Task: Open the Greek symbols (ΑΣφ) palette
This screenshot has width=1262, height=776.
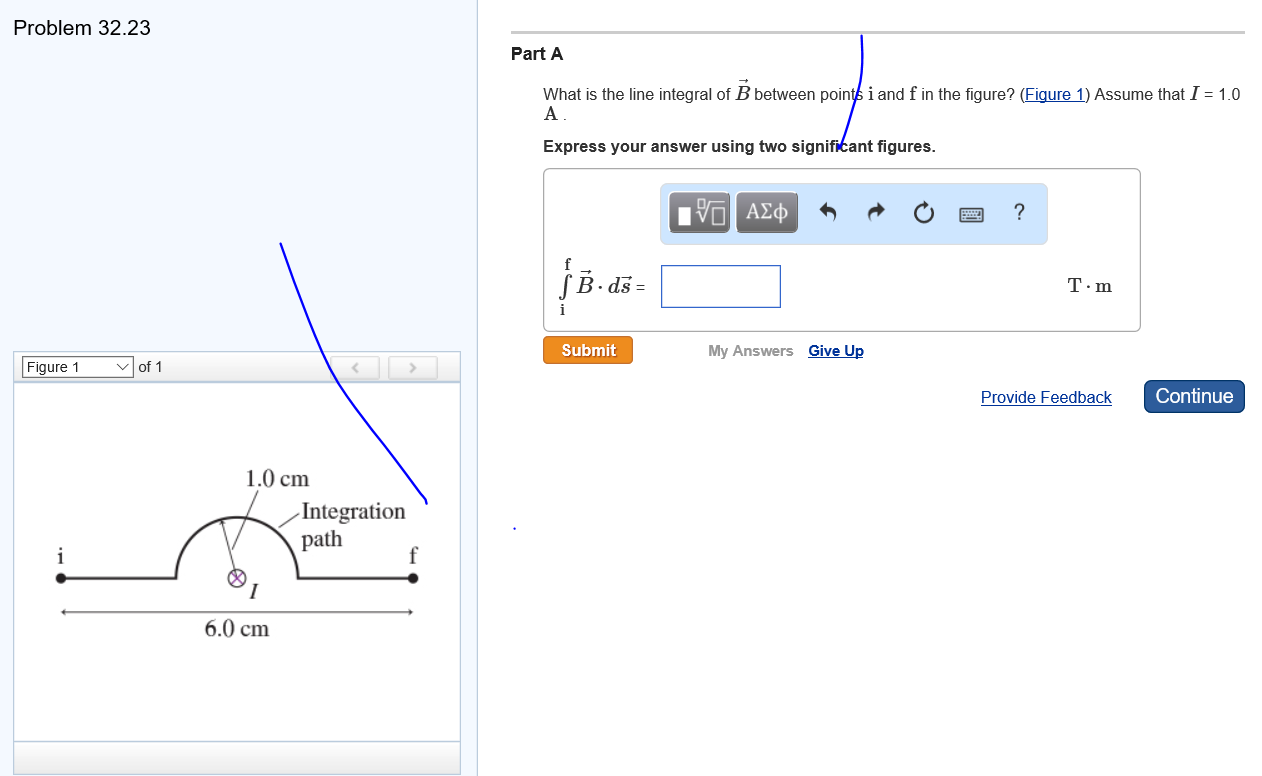Action: [x=766, y=212]
